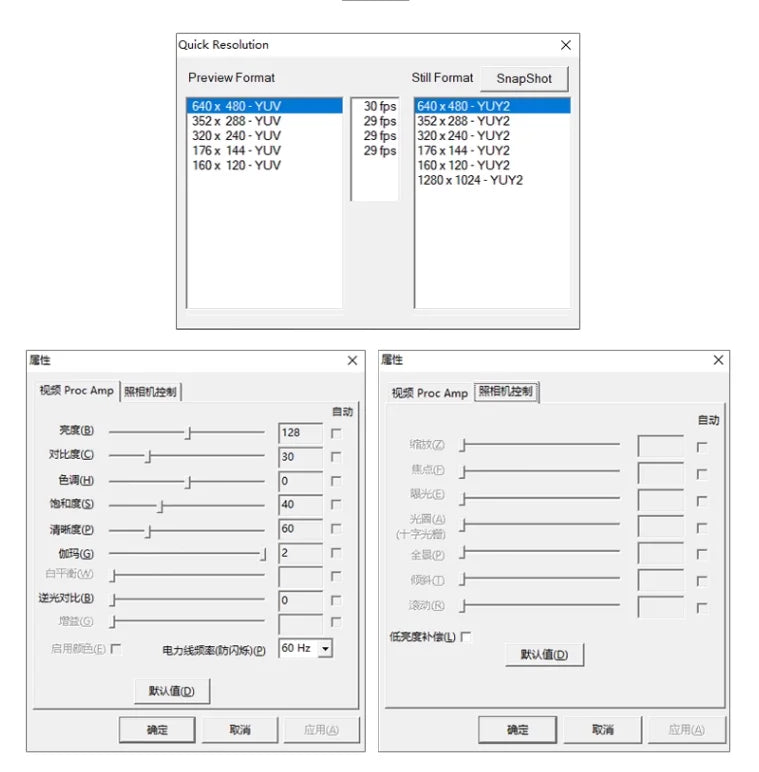
Task: Adjust the 色调(H) hue slider
Action: (x=187, y=482)
